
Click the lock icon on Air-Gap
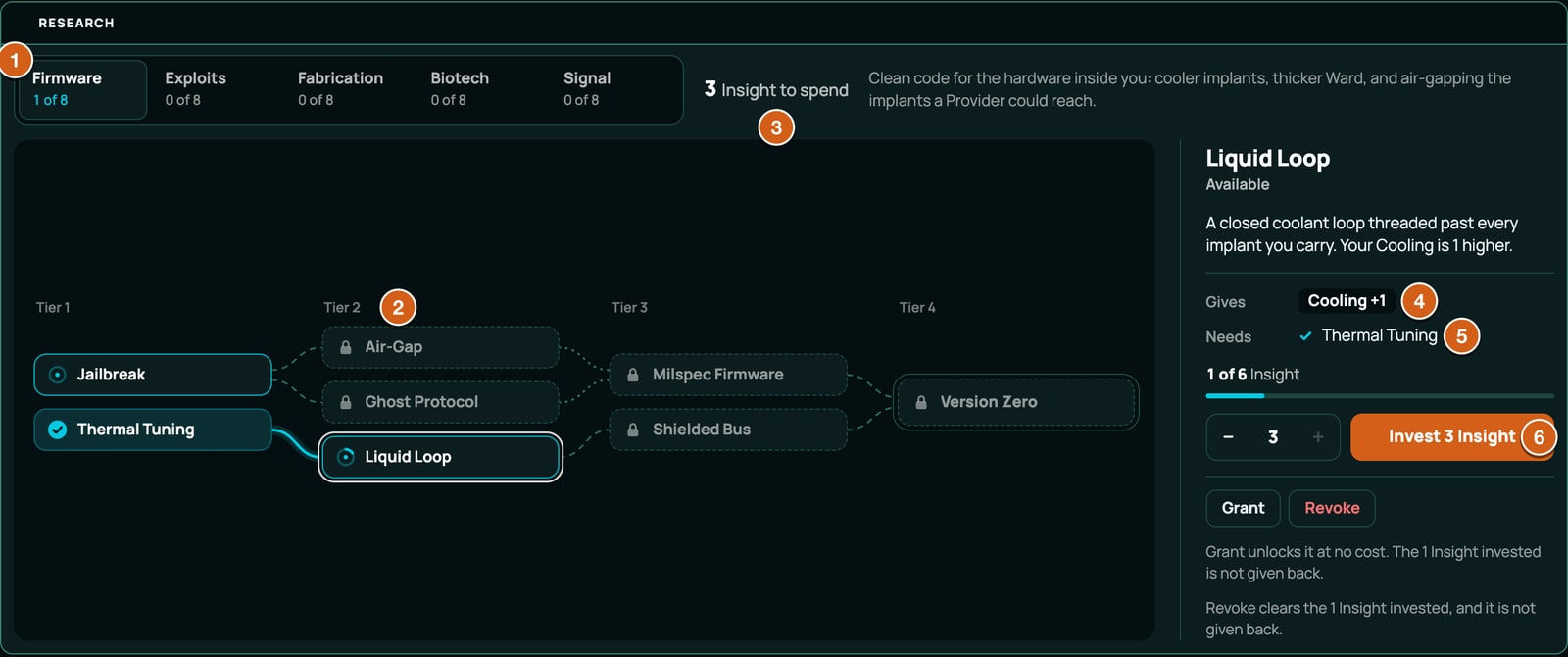346,347
